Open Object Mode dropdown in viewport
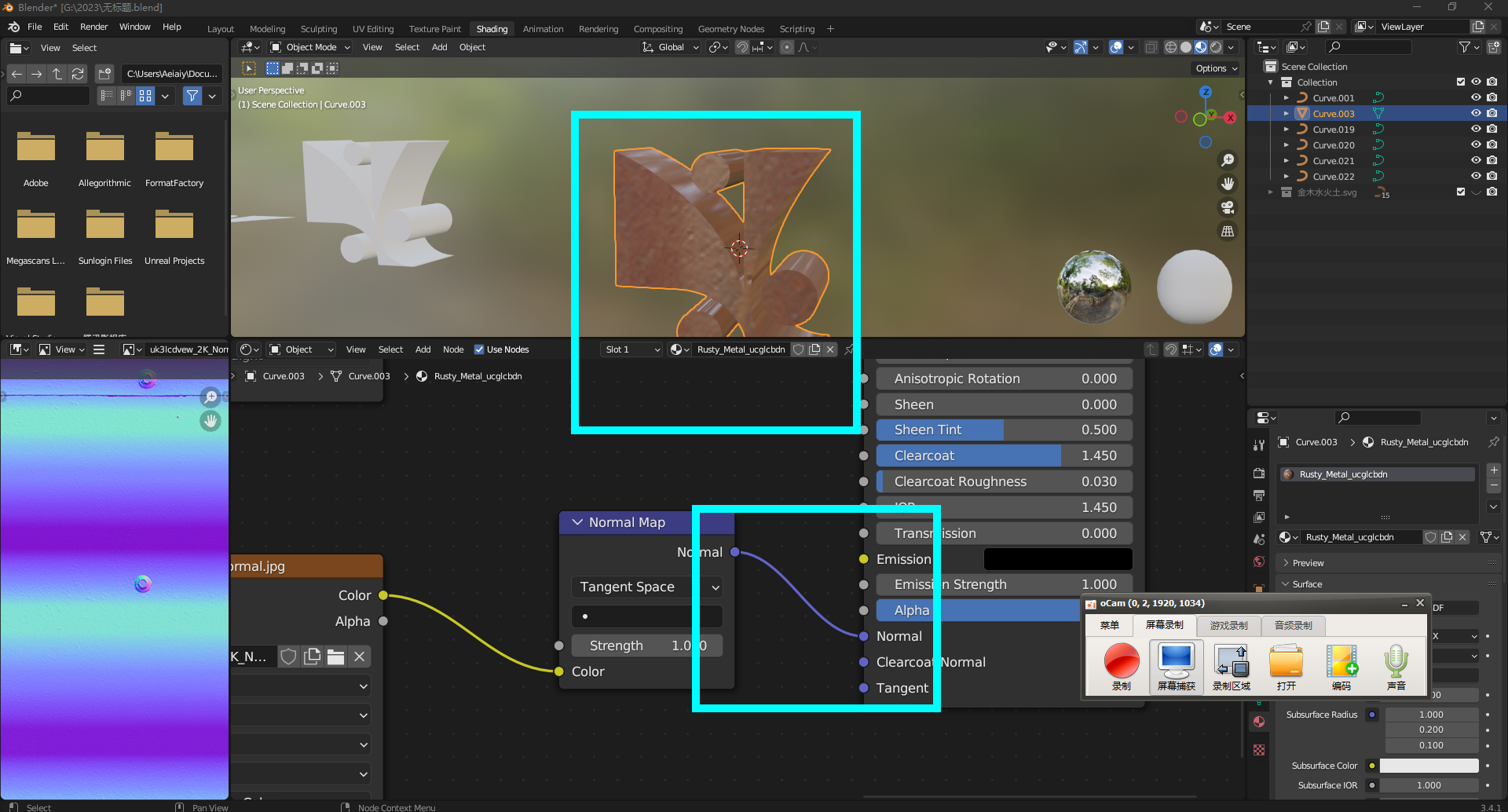Viewport: 1508px width, 812px height. click(310, 47)
